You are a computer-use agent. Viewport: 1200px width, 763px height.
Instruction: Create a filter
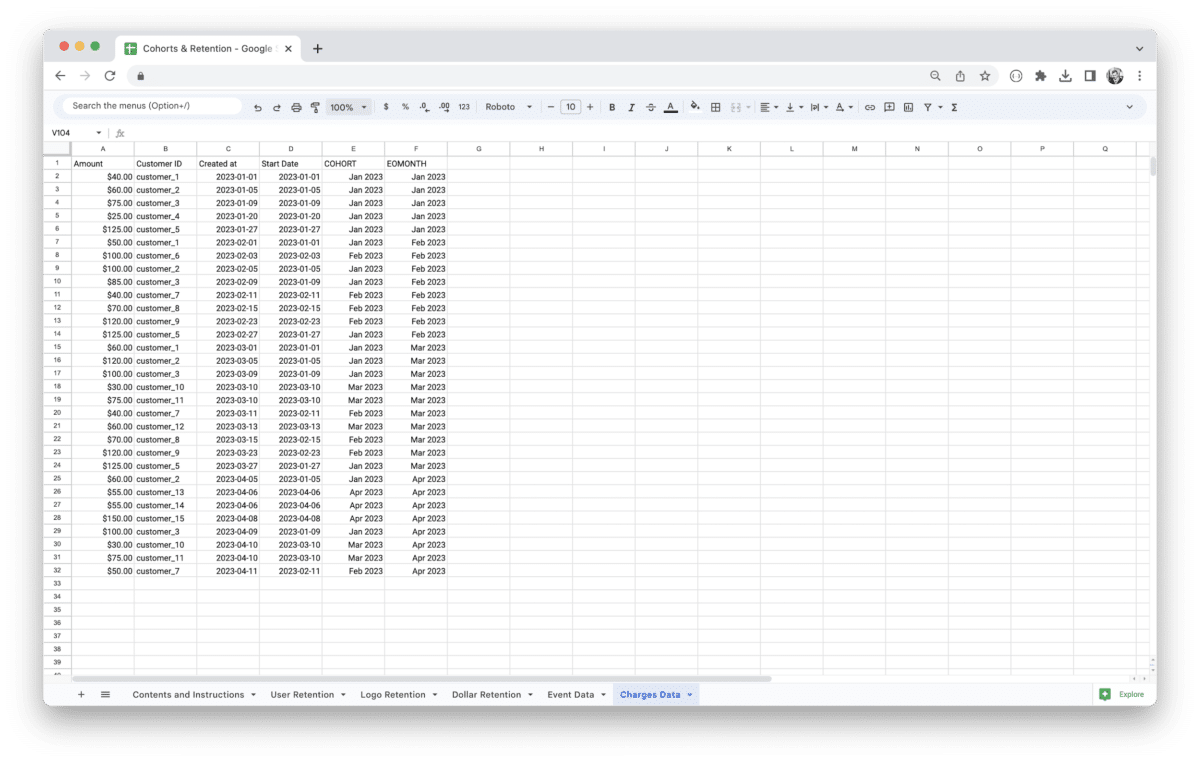click(929, 106)
